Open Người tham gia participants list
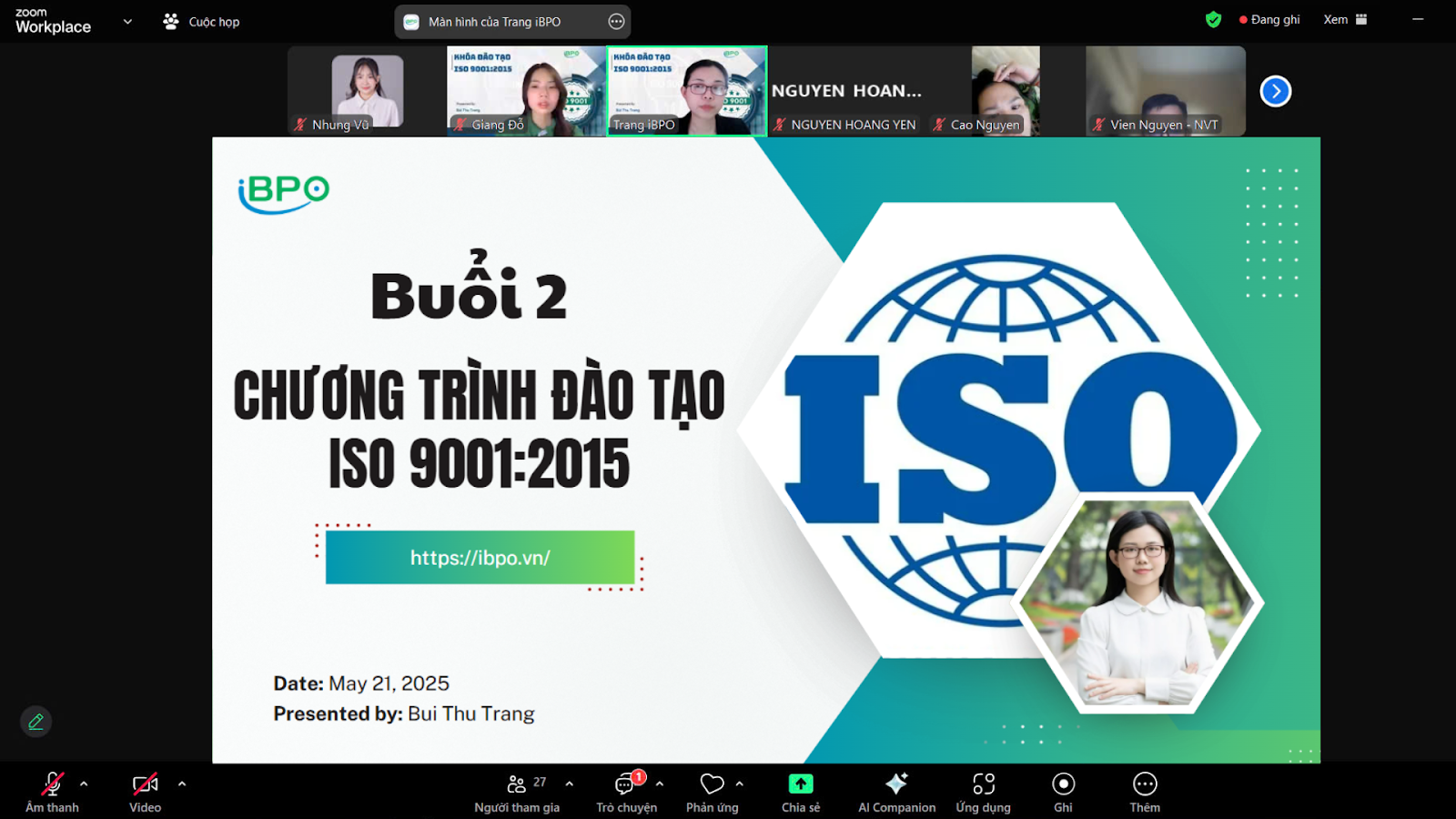The height and width of the screenshot is (819, 1456). 517,784
